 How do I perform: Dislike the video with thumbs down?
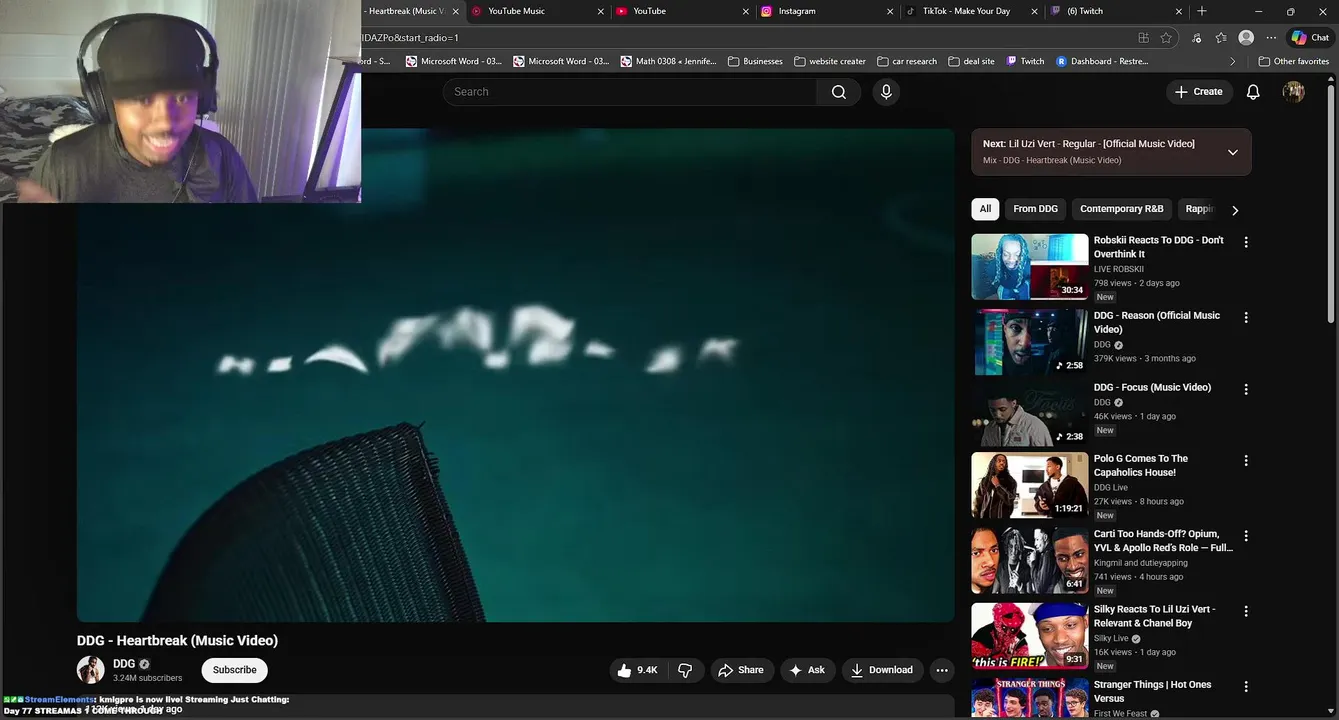686,670
